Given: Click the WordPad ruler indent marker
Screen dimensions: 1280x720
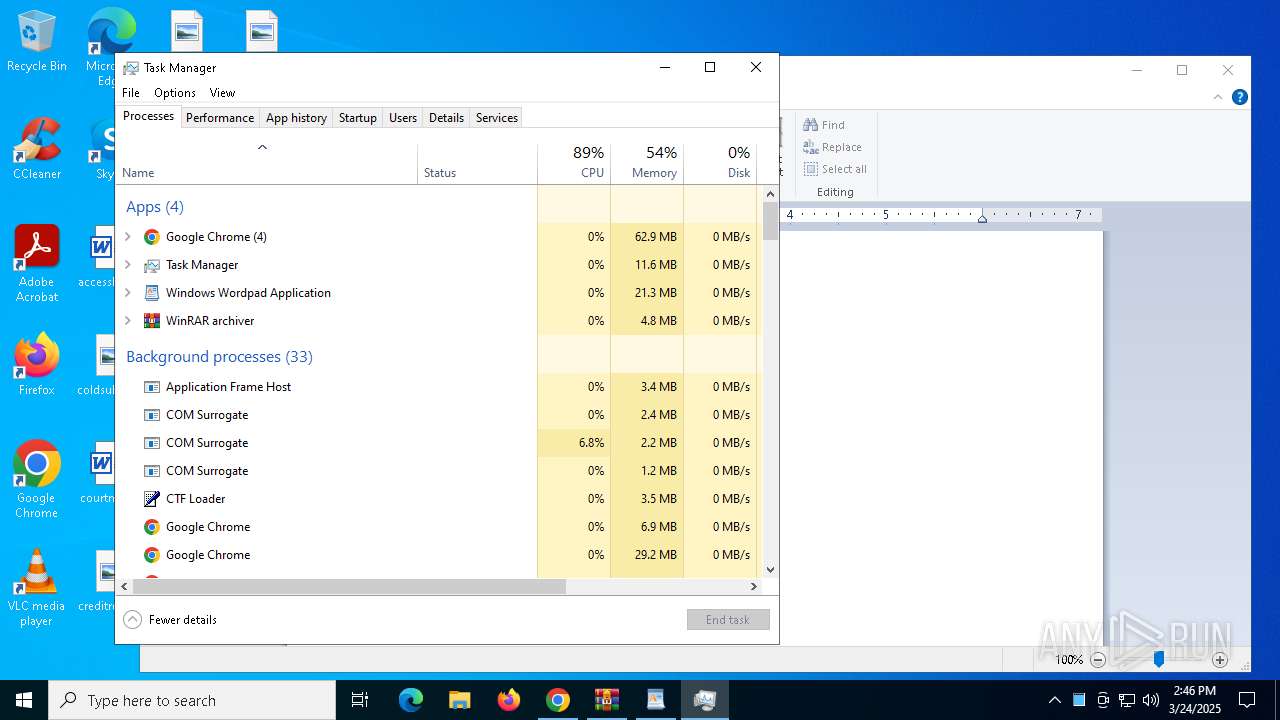Looking at the screenshot, I should pyautogui.click(x=982, y=216).
